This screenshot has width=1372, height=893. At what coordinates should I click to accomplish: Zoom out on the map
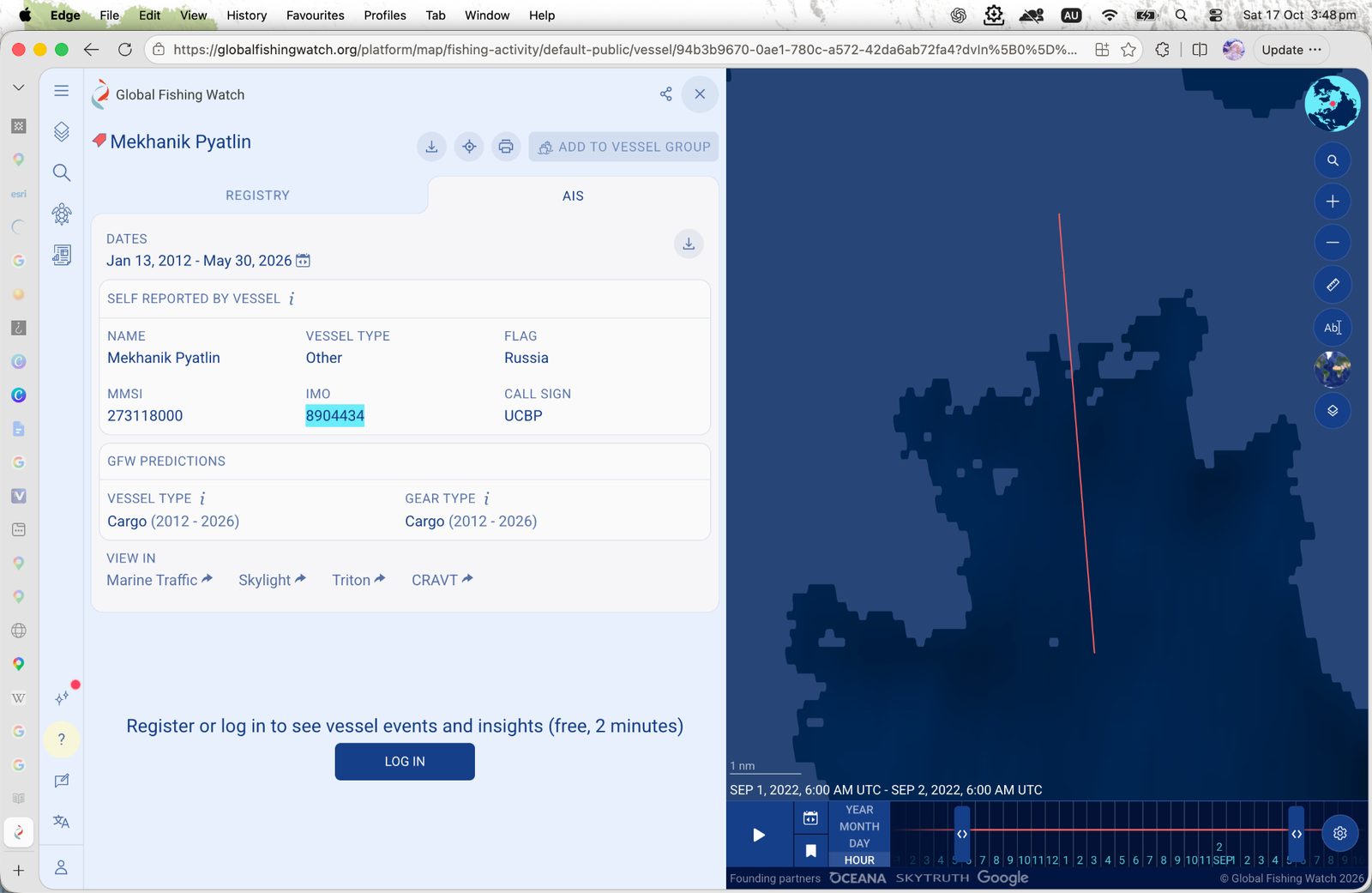coord(1333,243)
